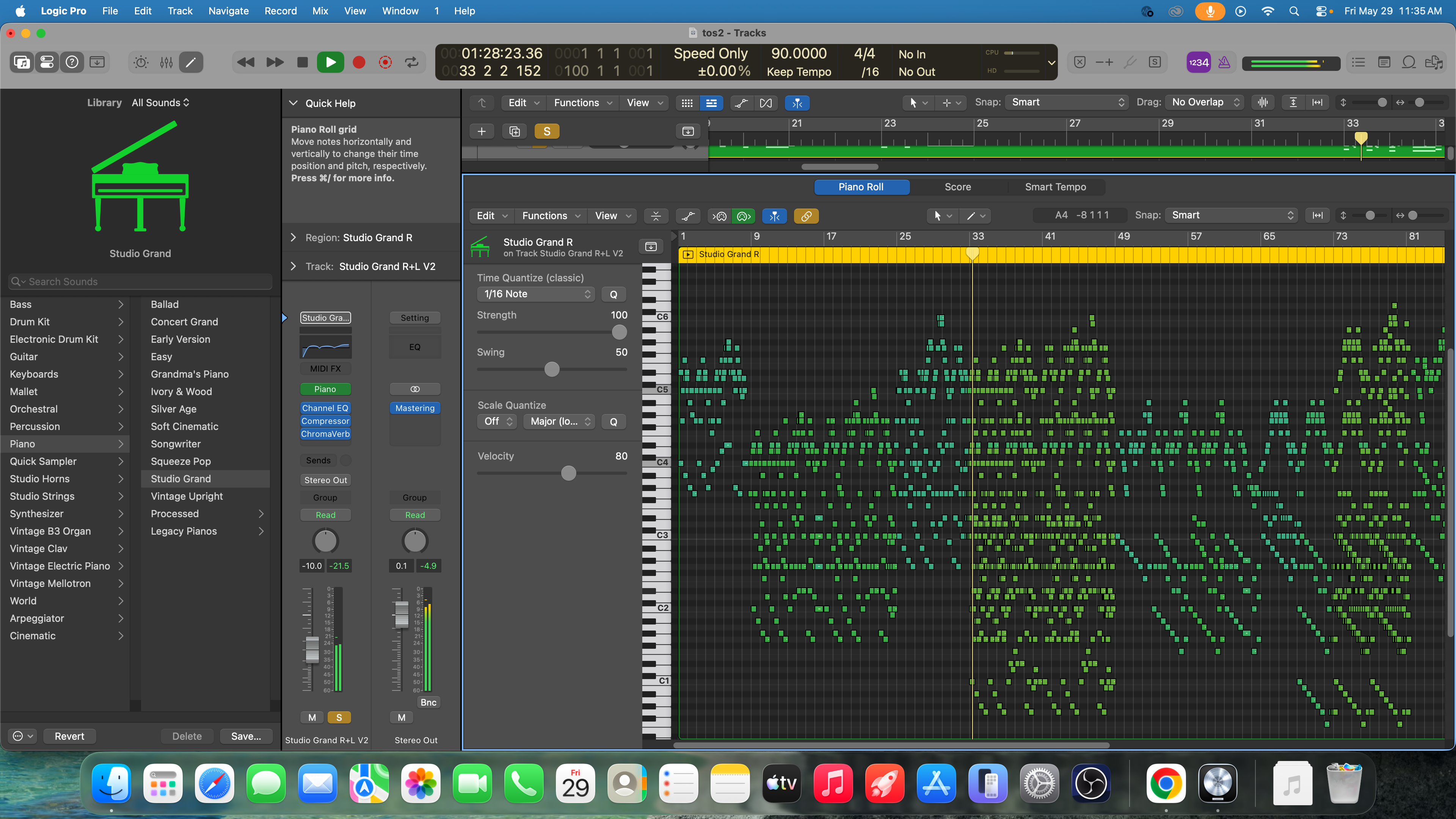Click the Revert button in Library
The image size is (1456, 819).
point(69,736)
